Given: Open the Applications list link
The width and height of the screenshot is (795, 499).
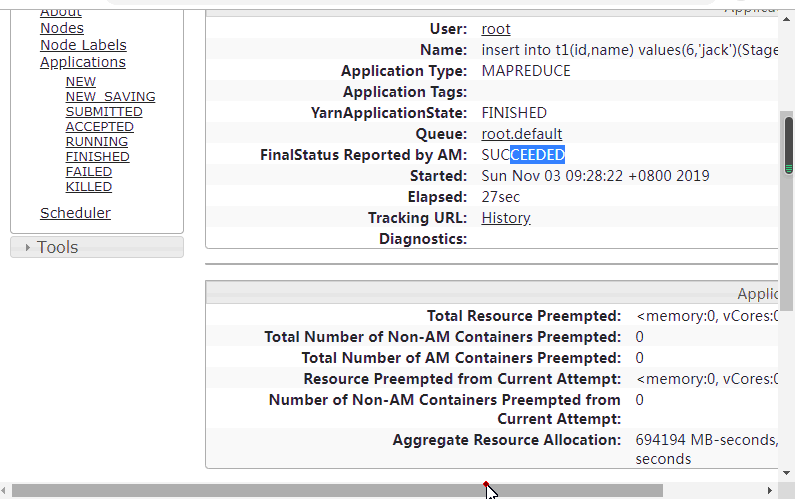Looking at the screenshot, I should tap(83, 62).
